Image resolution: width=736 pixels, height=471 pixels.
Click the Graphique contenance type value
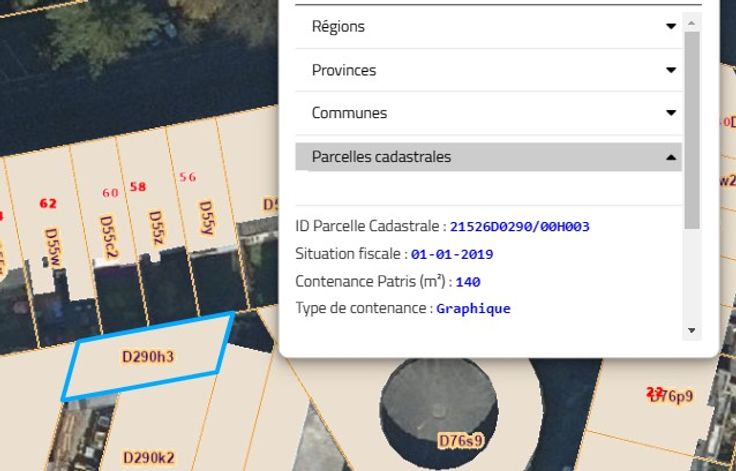473,308
